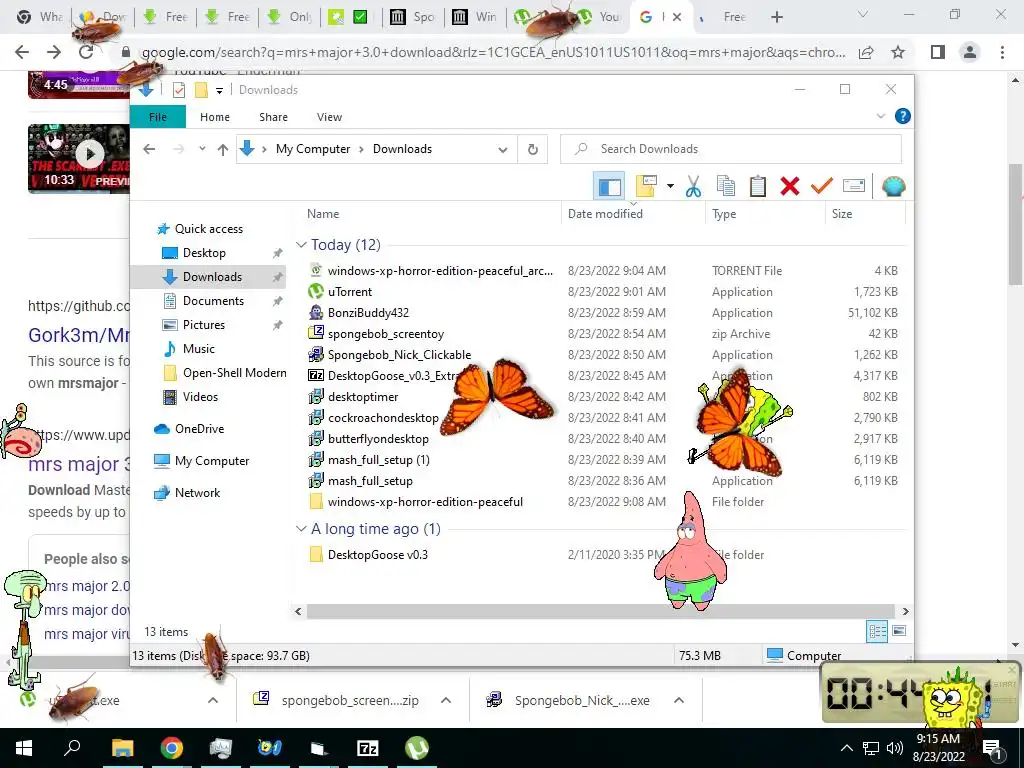Open Spongebob_Nick exe download options chevron
Screen dimensions: 1024x768
pos(679,701)
